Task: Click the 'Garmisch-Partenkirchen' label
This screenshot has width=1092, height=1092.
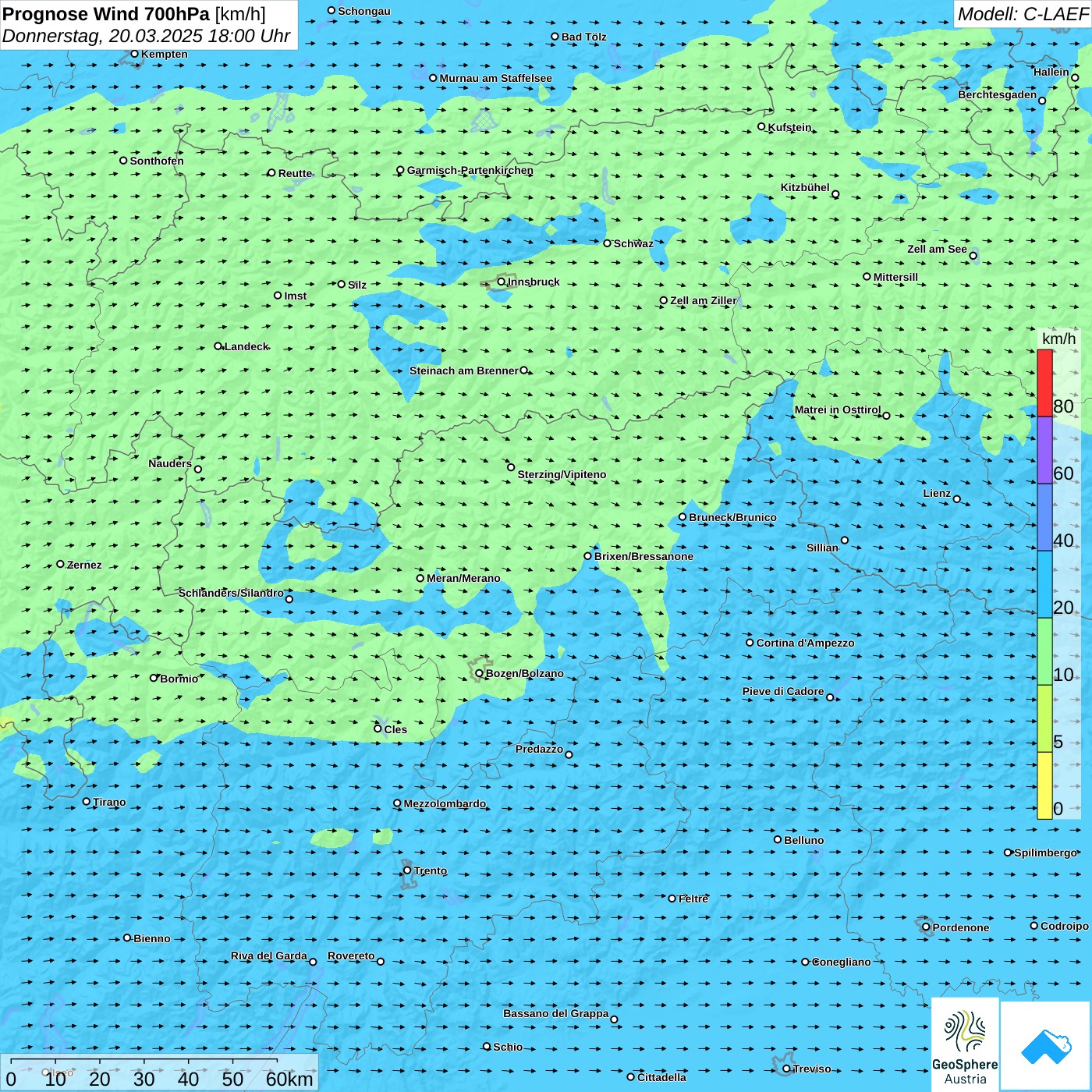Action: (470, 170)
